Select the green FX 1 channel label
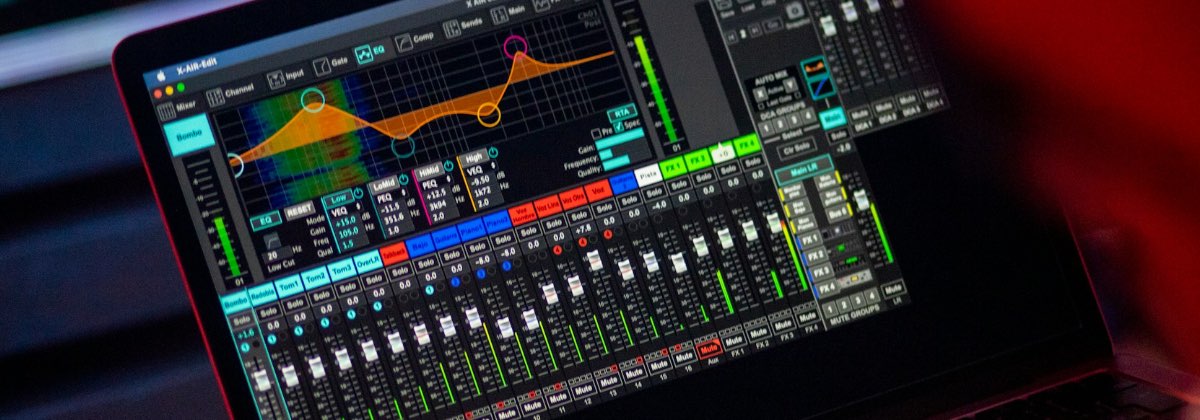 point(673,166)
